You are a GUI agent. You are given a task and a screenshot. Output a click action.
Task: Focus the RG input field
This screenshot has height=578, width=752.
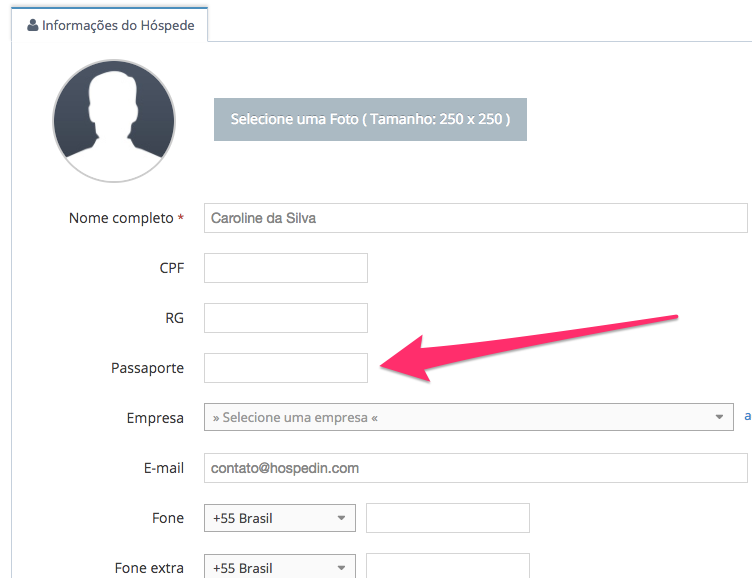click(286, 318)
